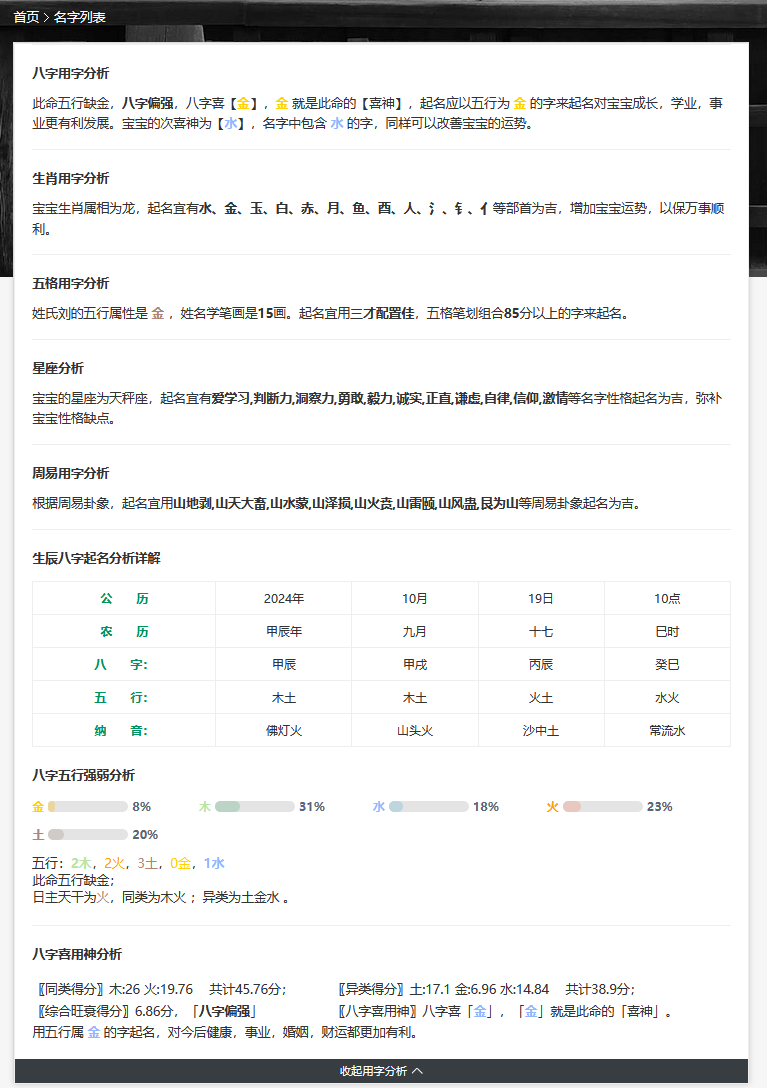
Task: Collapse the analysis via 收起用字分析 bar
Action: [373, 1071]
